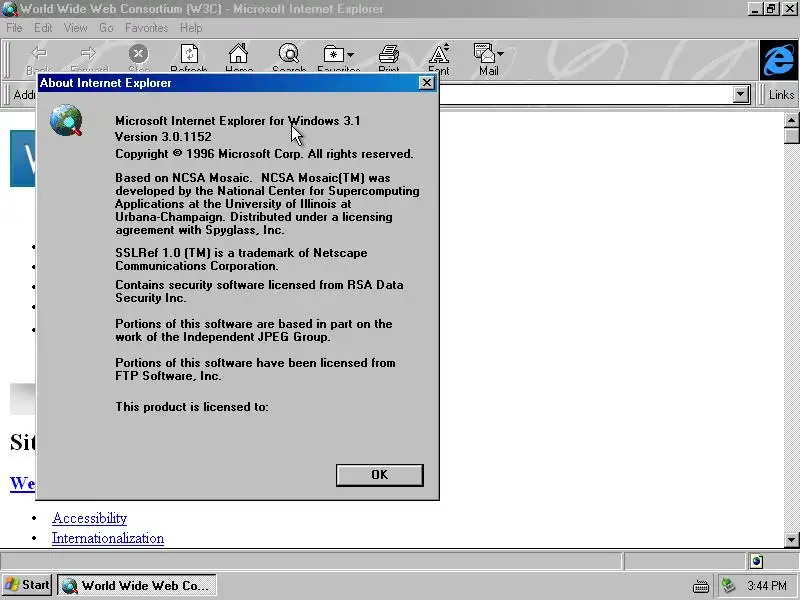Expand the Links toolbar
The image size is (800, 600).
tap(781, 95)
